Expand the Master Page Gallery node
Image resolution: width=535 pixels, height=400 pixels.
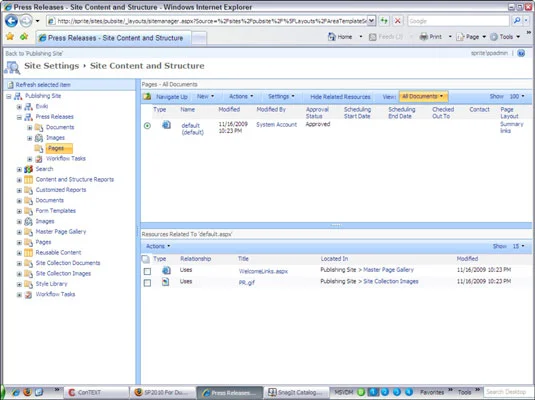[19, 232]
